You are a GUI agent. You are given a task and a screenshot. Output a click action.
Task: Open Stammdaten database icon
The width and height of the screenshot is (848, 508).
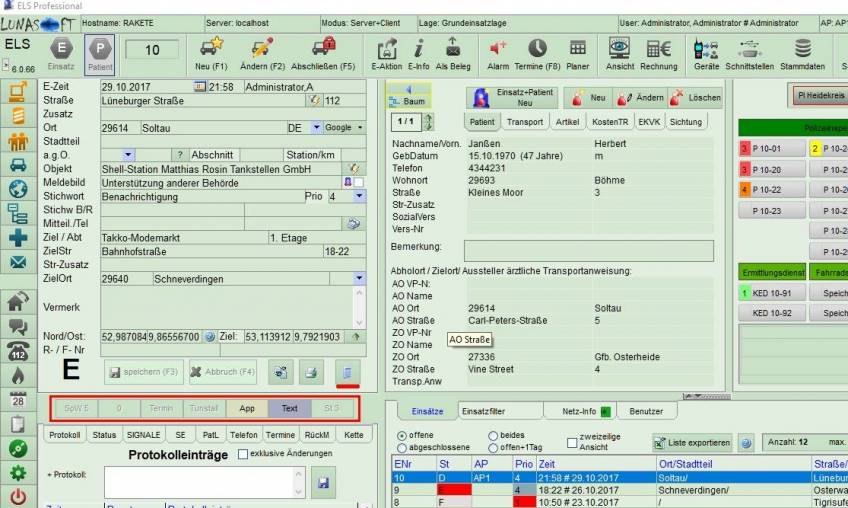802,49
